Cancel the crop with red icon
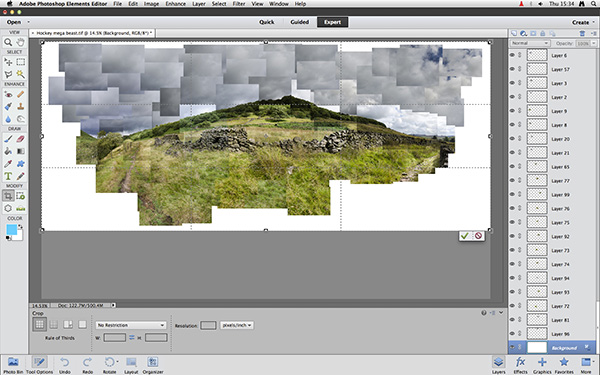The image size is (600, 375). click(478, 236)
